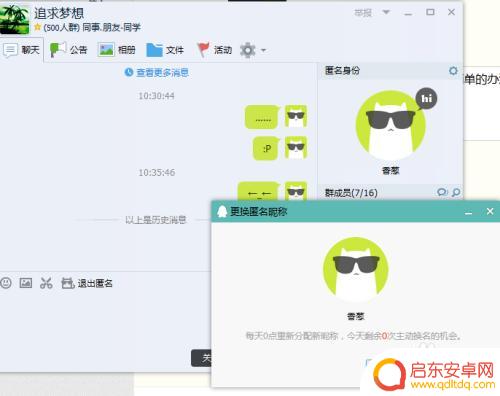The height and width of the screenshot is (396, 500).
Task: Click the 香葱 nickname under 匿名身份
Action: pos(390,171)
